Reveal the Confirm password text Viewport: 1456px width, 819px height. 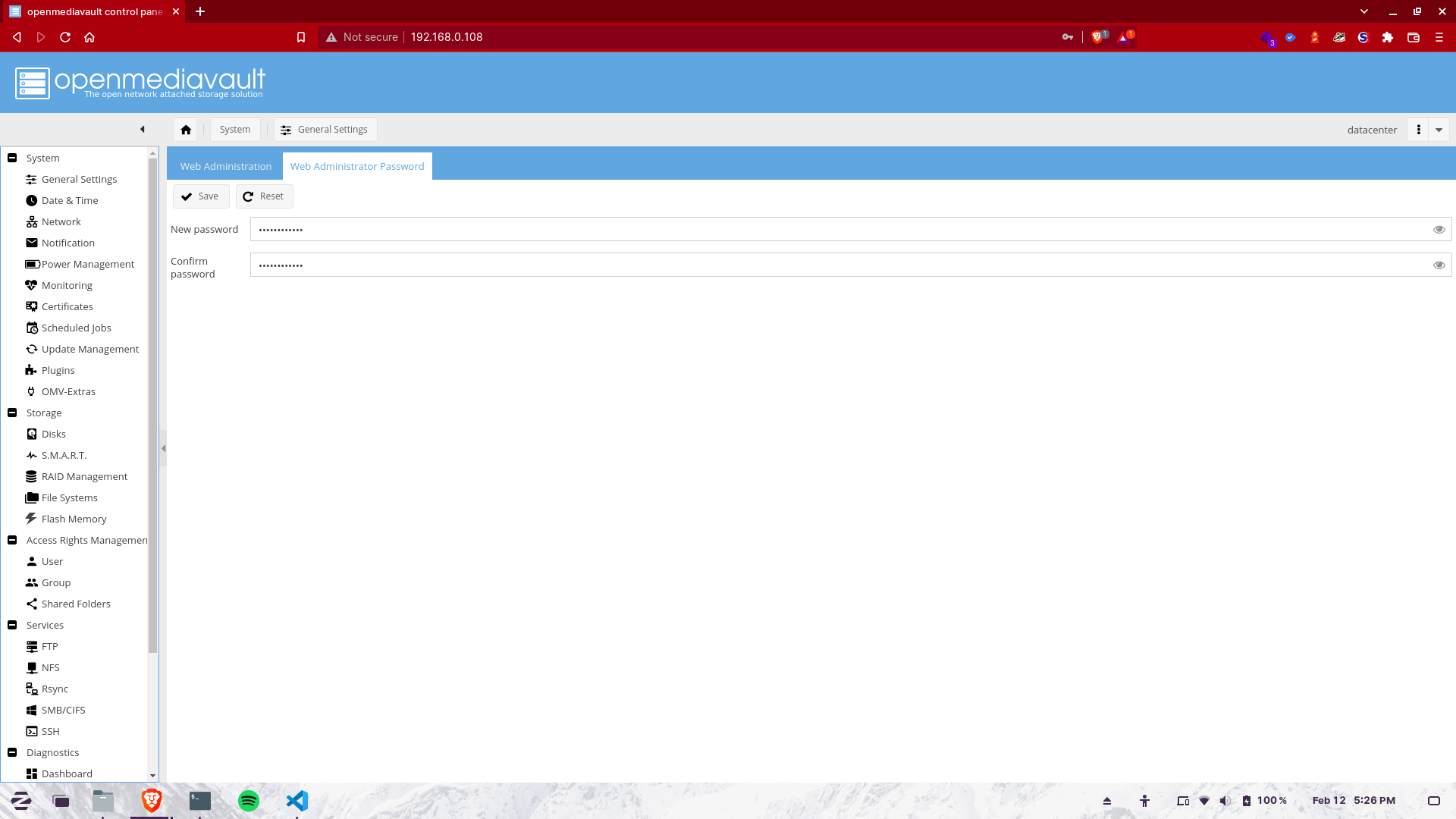tap(1439, 265)
